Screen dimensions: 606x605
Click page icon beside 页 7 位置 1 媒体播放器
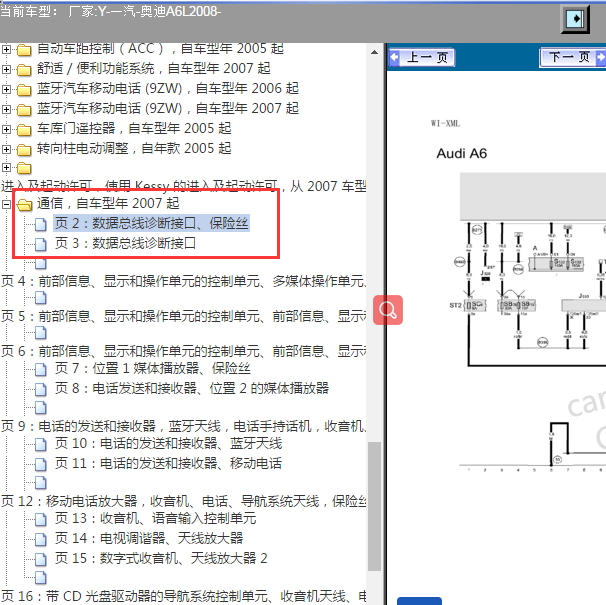click(x=41, y=369)
